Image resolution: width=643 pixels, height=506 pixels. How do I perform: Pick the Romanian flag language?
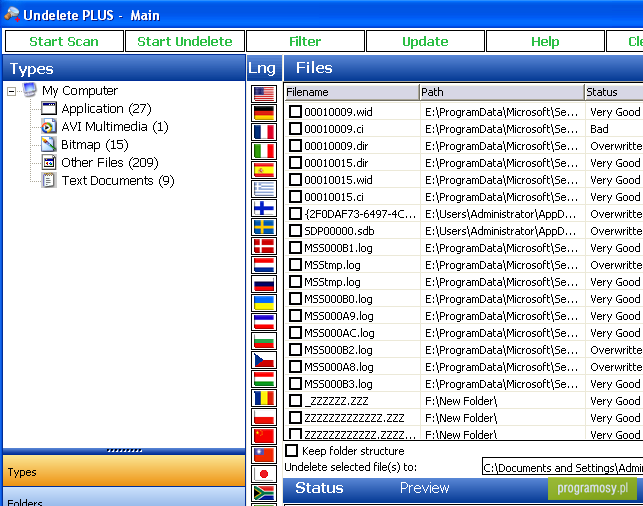264,398
